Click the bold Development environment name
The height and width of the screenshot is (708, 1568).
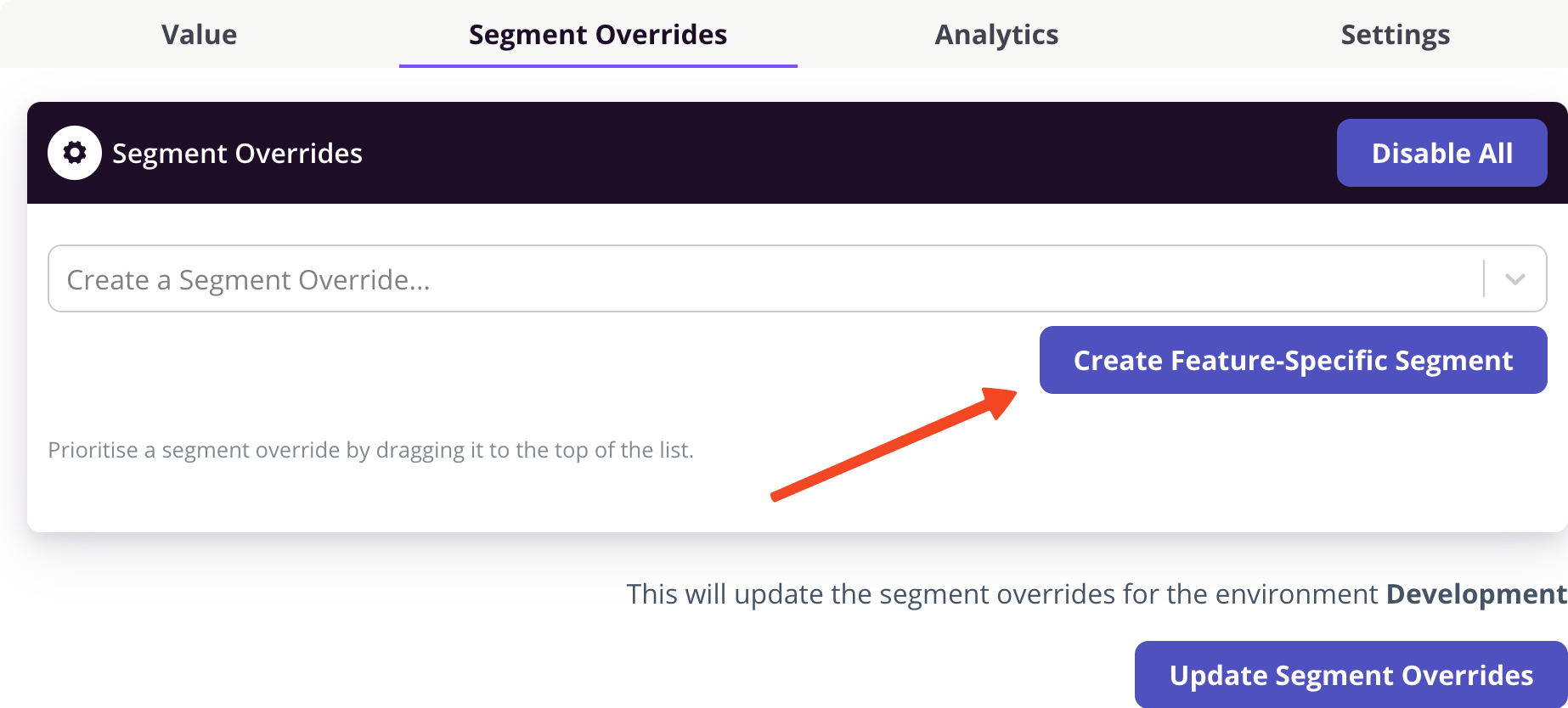1475,594
